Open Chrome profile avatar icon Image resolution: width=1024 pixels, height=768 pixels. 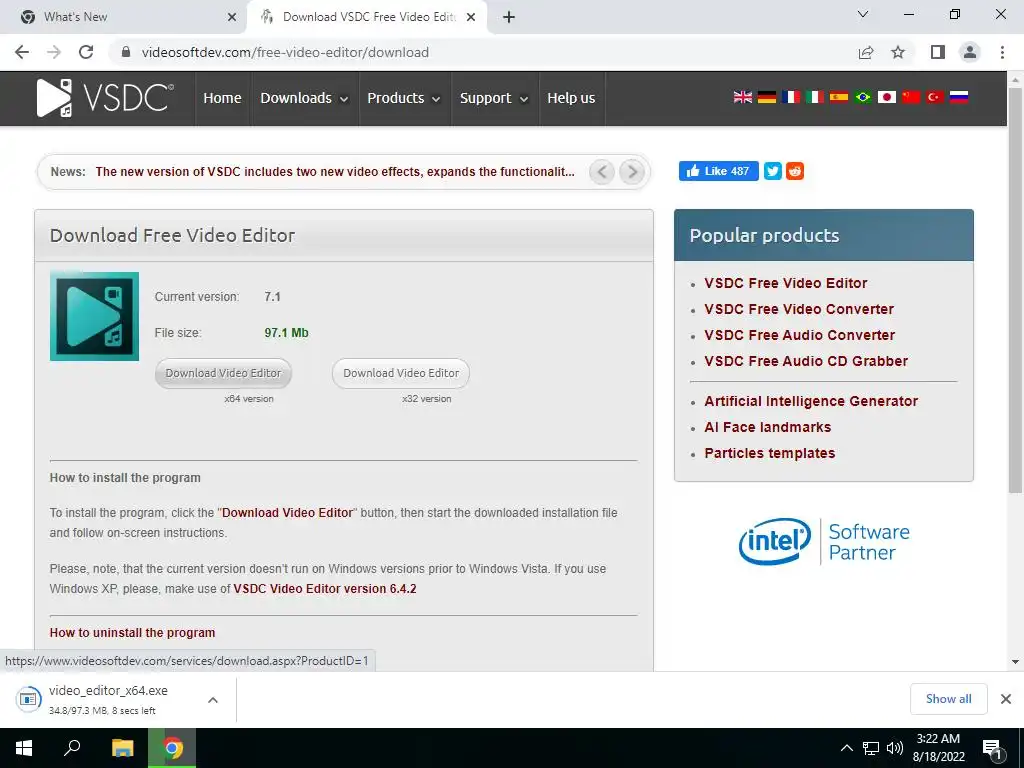tap(970, 52)
